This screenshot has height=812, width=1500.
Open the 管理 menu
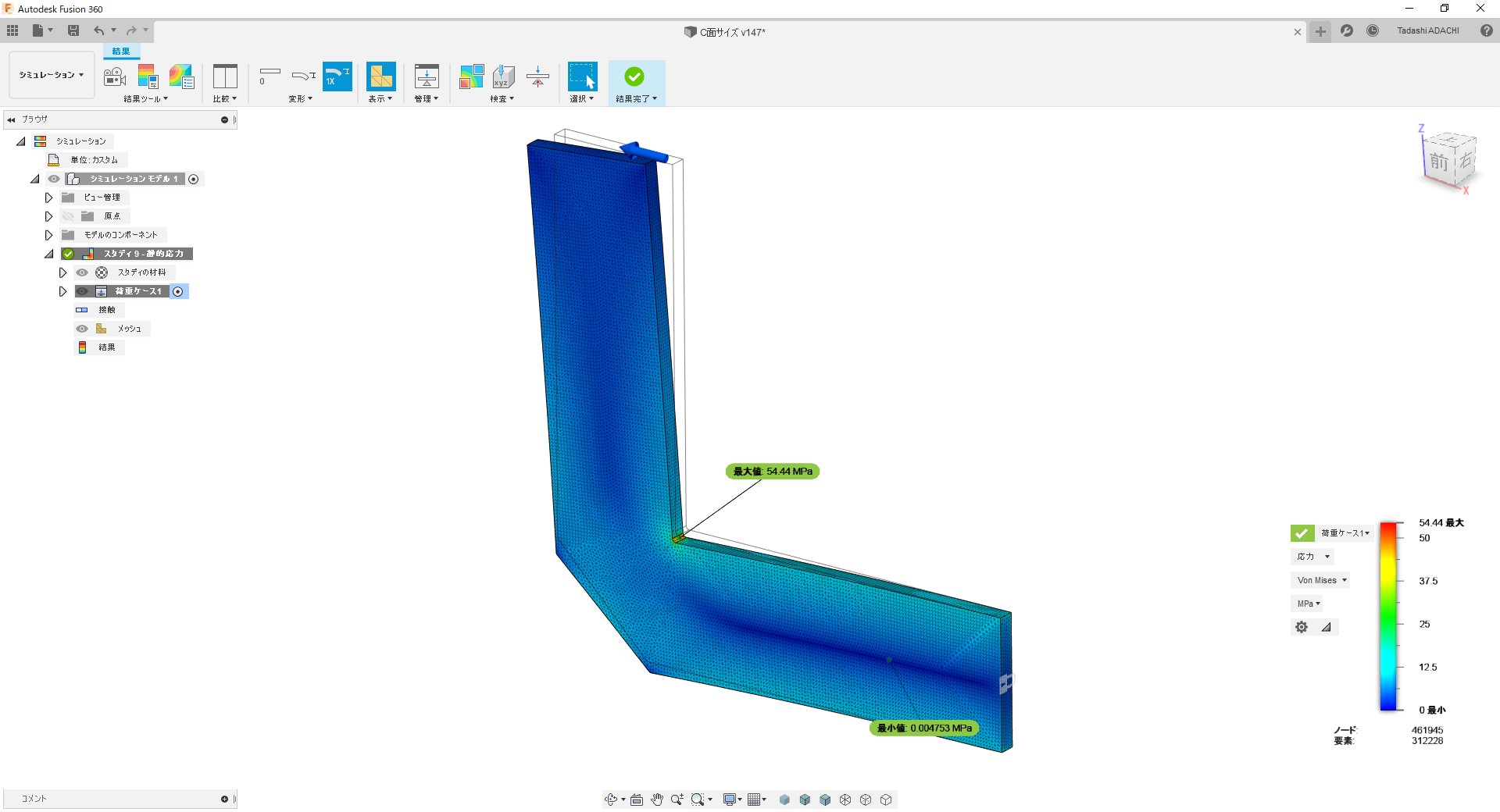[427, 99]
